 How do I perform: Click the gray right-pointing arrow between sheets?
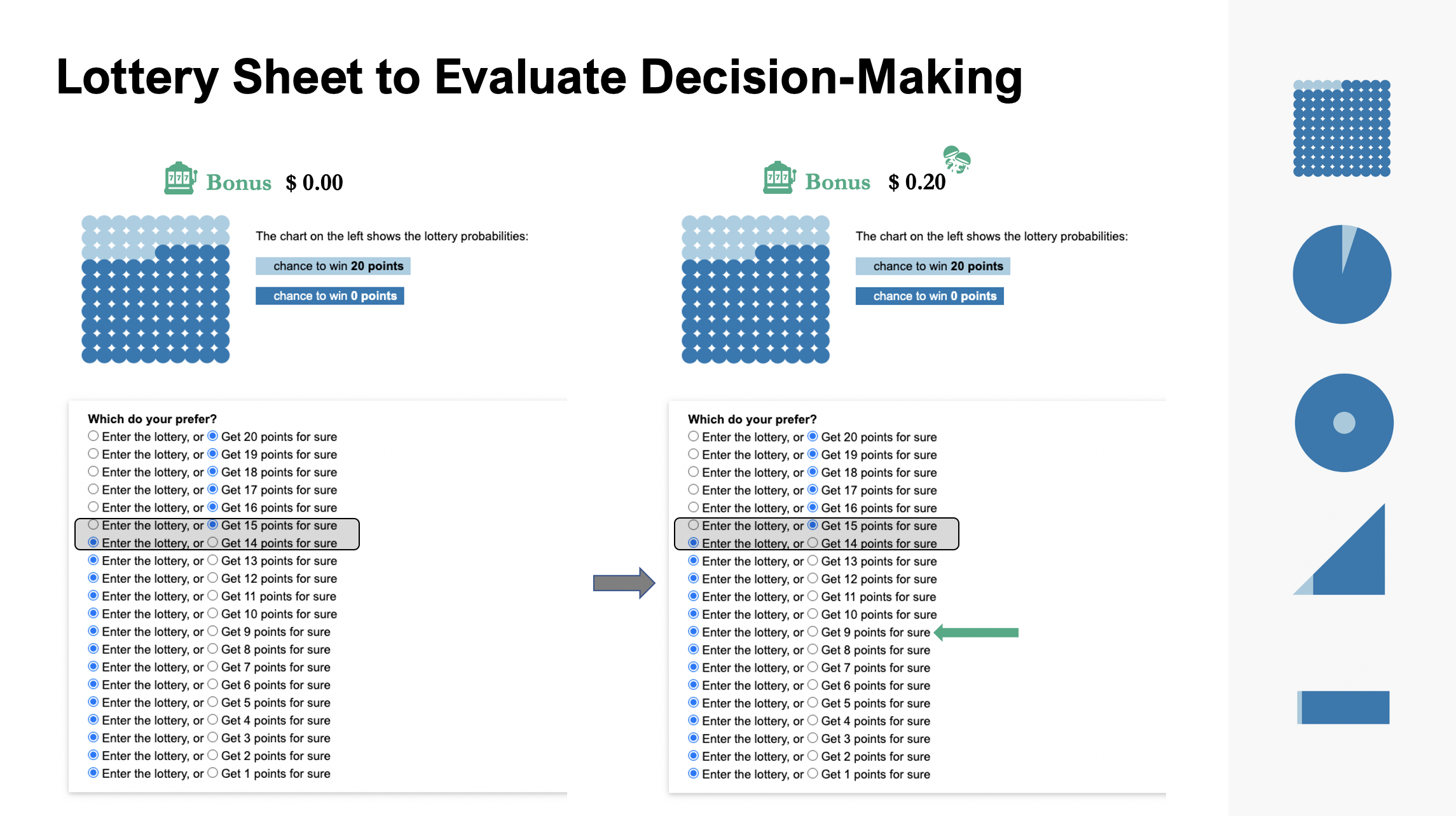[x=624, y=583]
